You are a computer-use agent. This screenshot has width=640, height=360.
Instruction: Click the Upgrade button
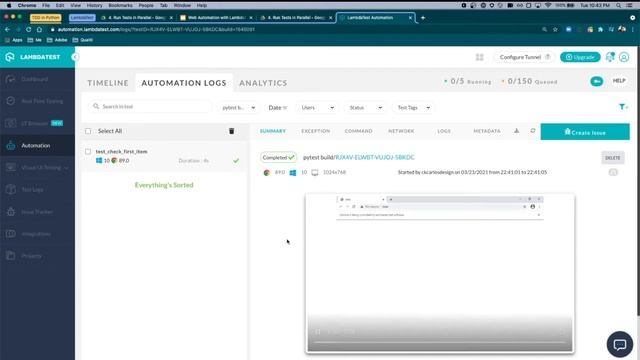580,57
